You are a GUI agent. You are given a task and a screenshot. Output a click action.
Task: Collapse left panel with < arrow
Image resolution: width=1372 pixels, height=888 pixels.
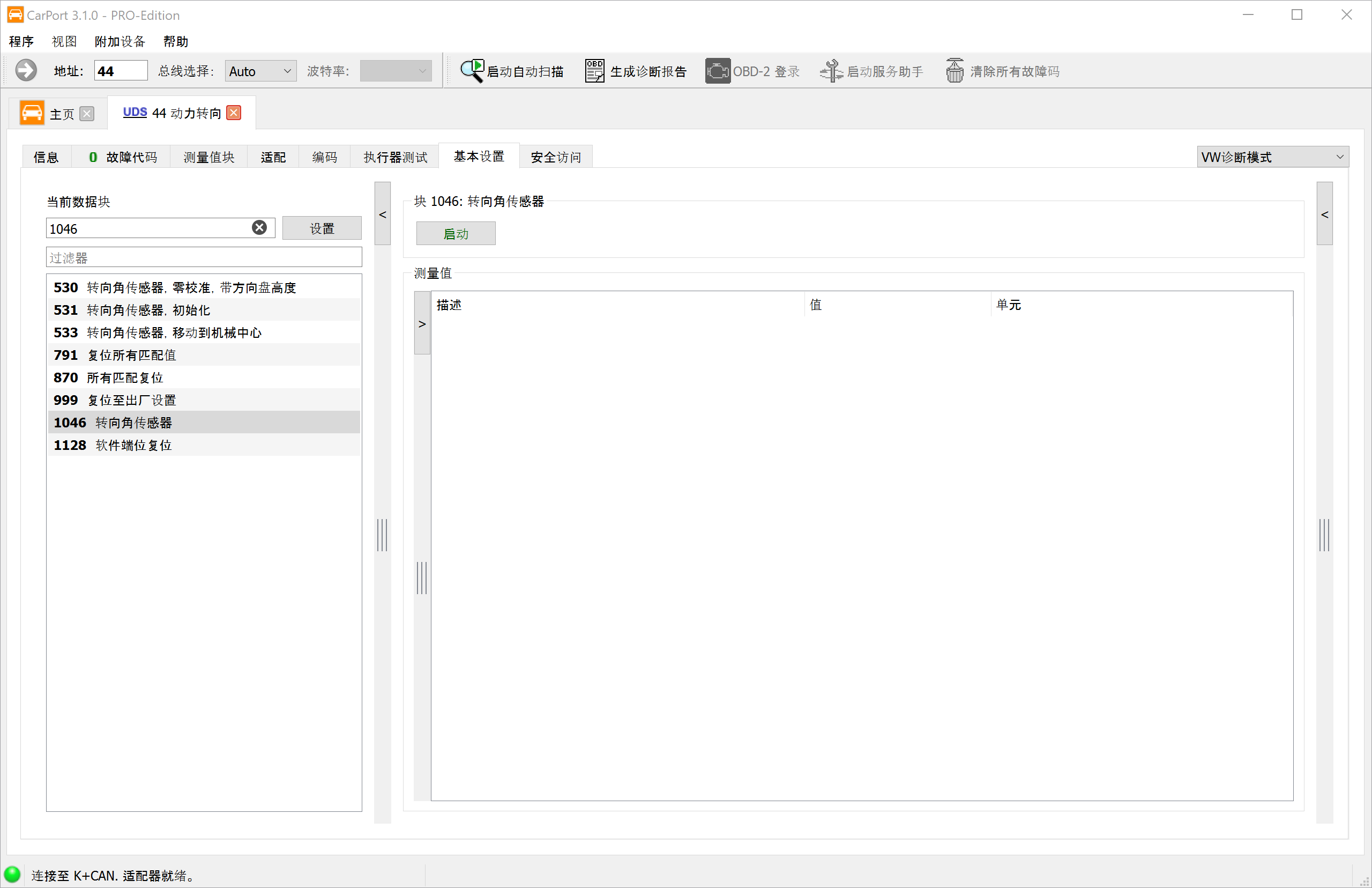point(383,214)
